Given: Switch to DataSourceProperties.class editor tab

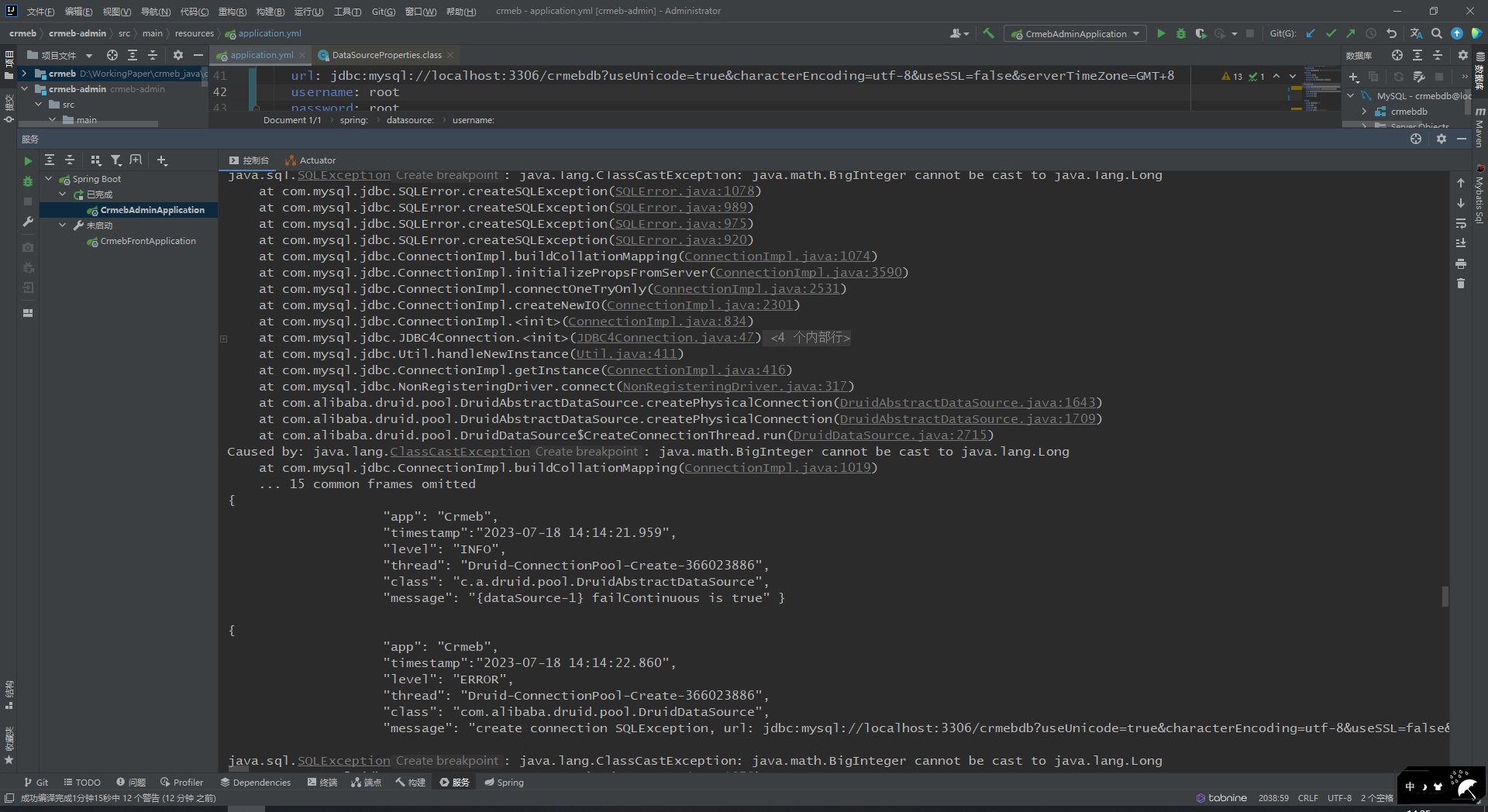Looking at the screenshot, I should click(387, 55).
